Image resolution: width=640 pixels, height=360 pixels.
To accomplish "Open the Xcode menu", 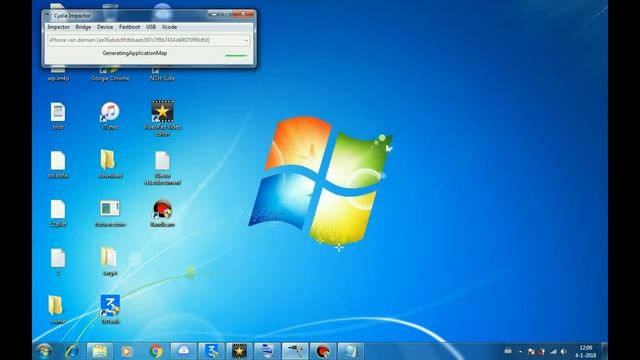I will [169, 27].
